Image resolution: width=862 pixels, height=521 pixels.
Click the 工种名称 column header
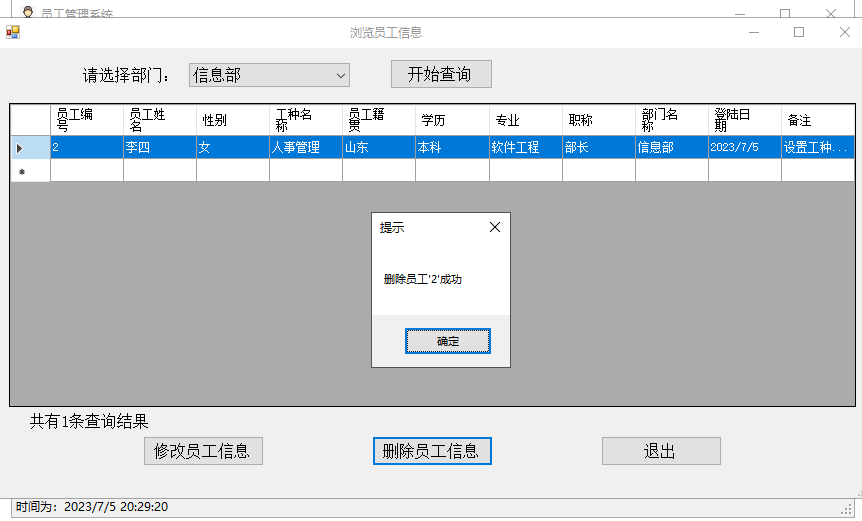[x=305, y=120]
